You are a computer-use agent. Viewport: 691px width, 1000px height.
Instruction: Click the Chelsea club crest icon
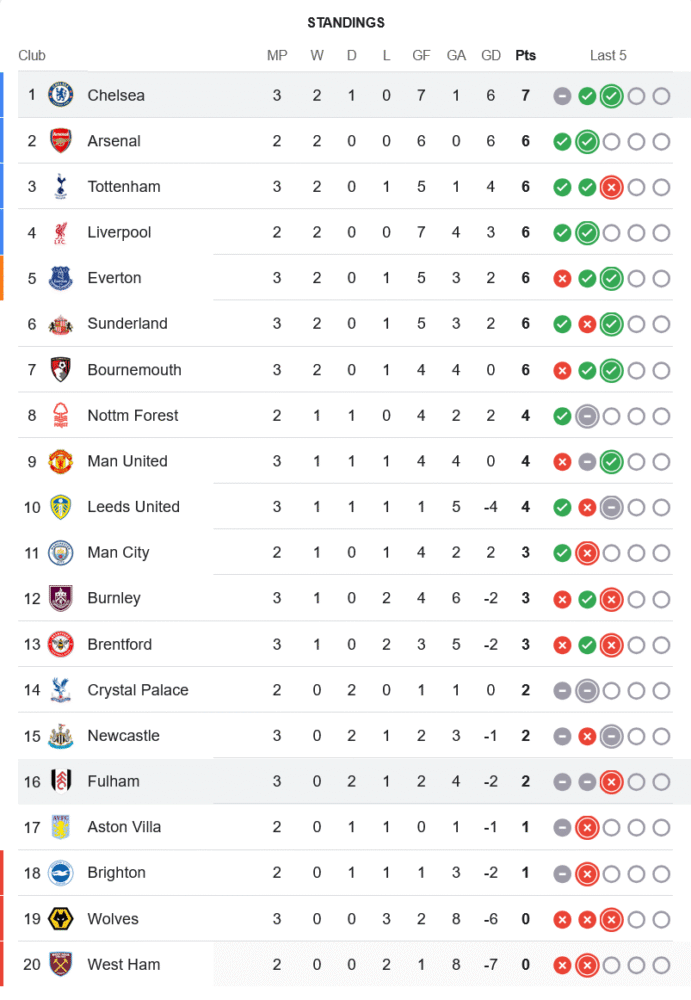pyautogui.click(x=61, y=95)
